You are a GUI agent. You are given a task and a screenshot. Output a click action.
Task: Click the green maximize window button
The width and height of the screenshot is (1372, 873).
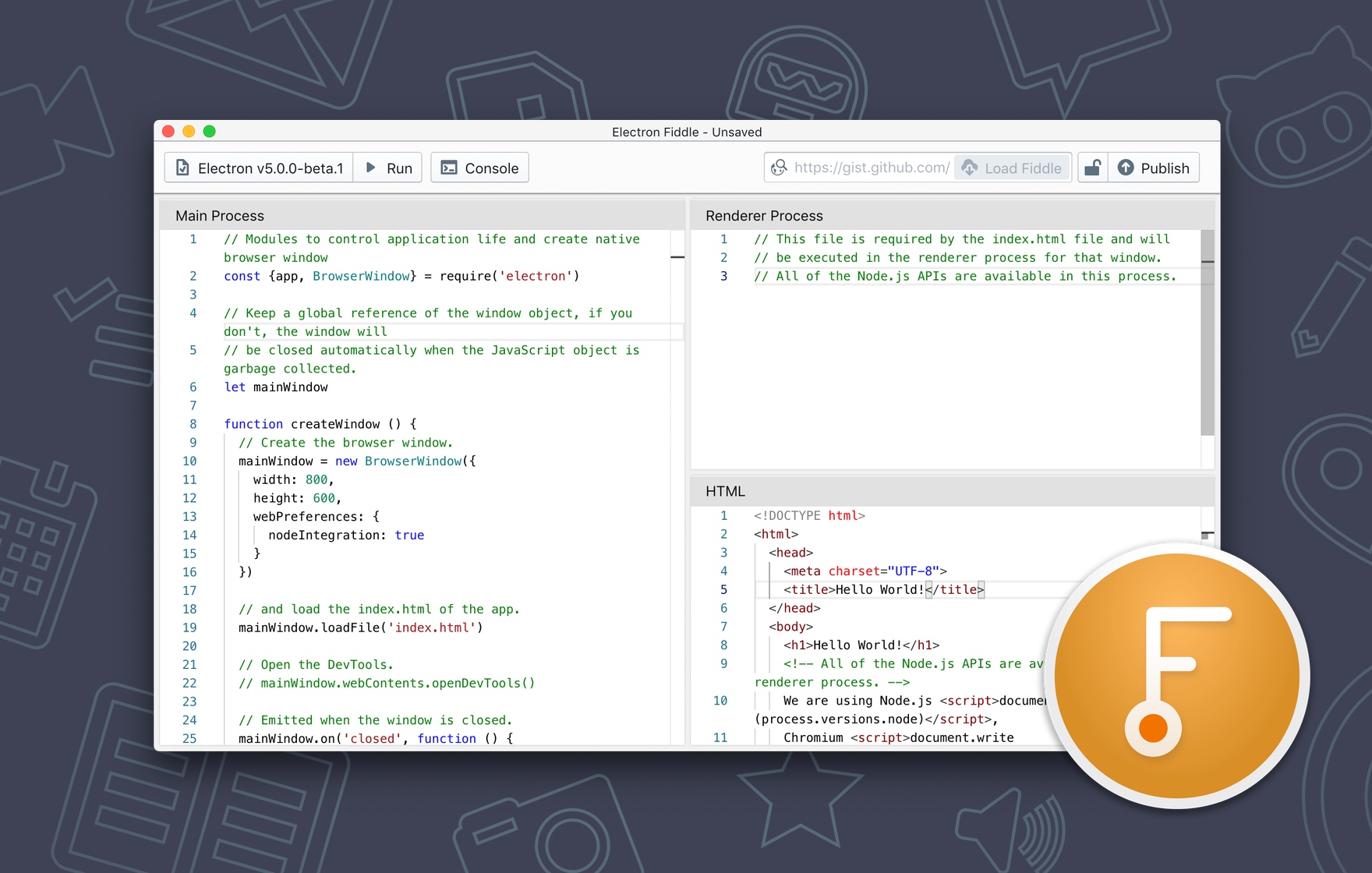coord(209,131)
